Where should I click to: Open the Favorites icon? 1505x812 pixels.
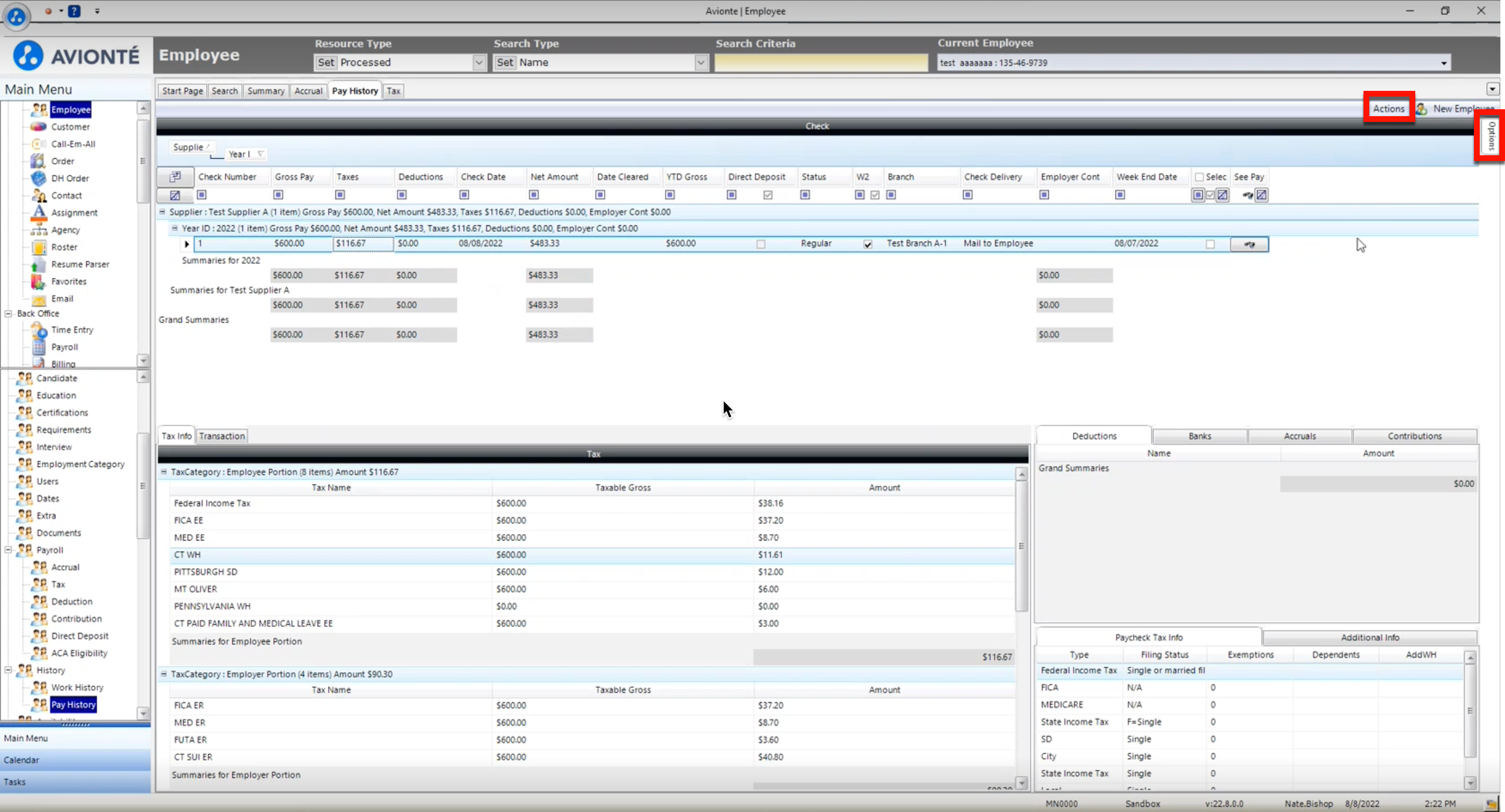click(x=39, y=281)
